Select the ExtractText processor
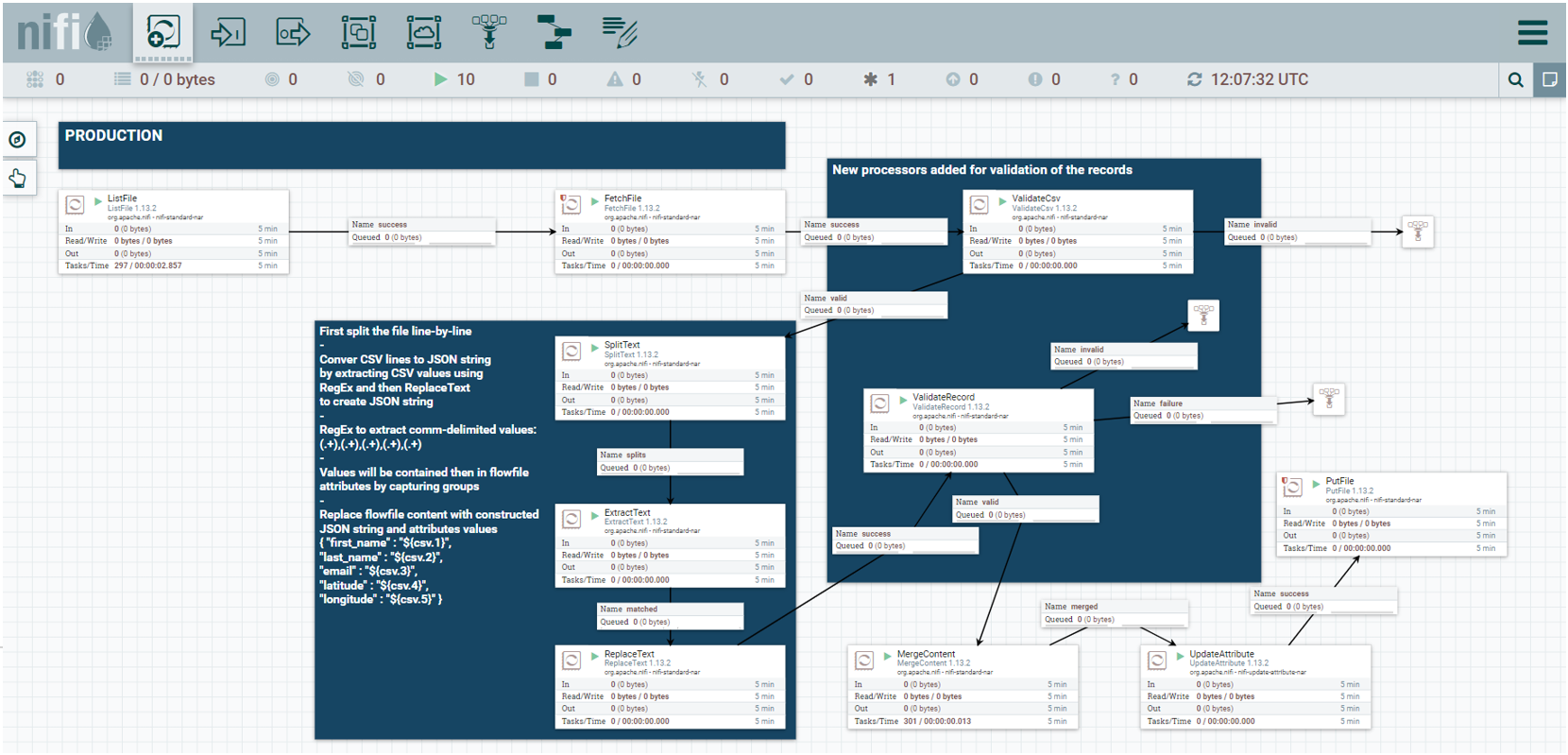Viewport: 1568px width, 755px height. tap(671, 546)
